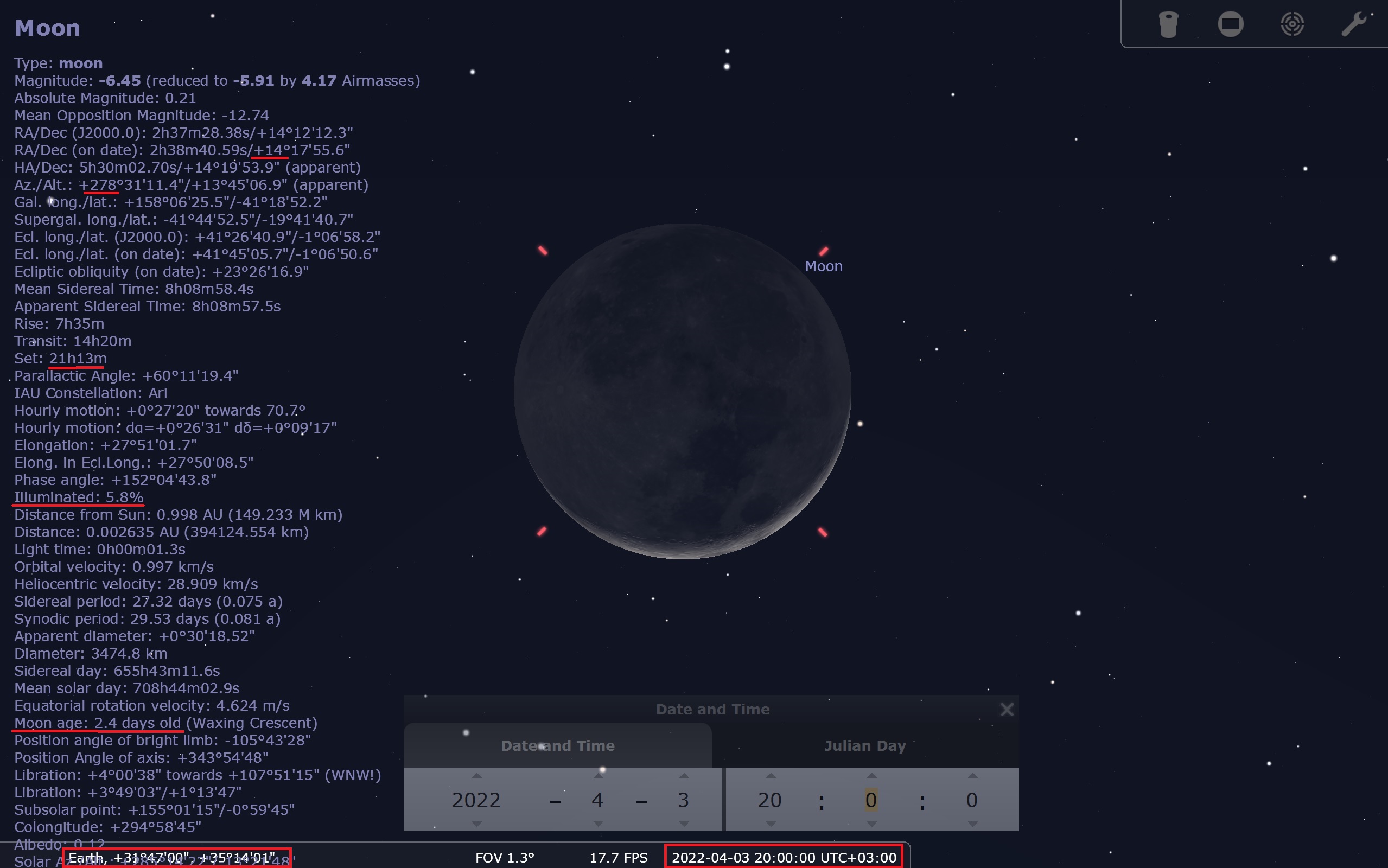The image size is (1388, 868).
Task: Click the 'Set: 21h13m' line
Action: (61, 358)
